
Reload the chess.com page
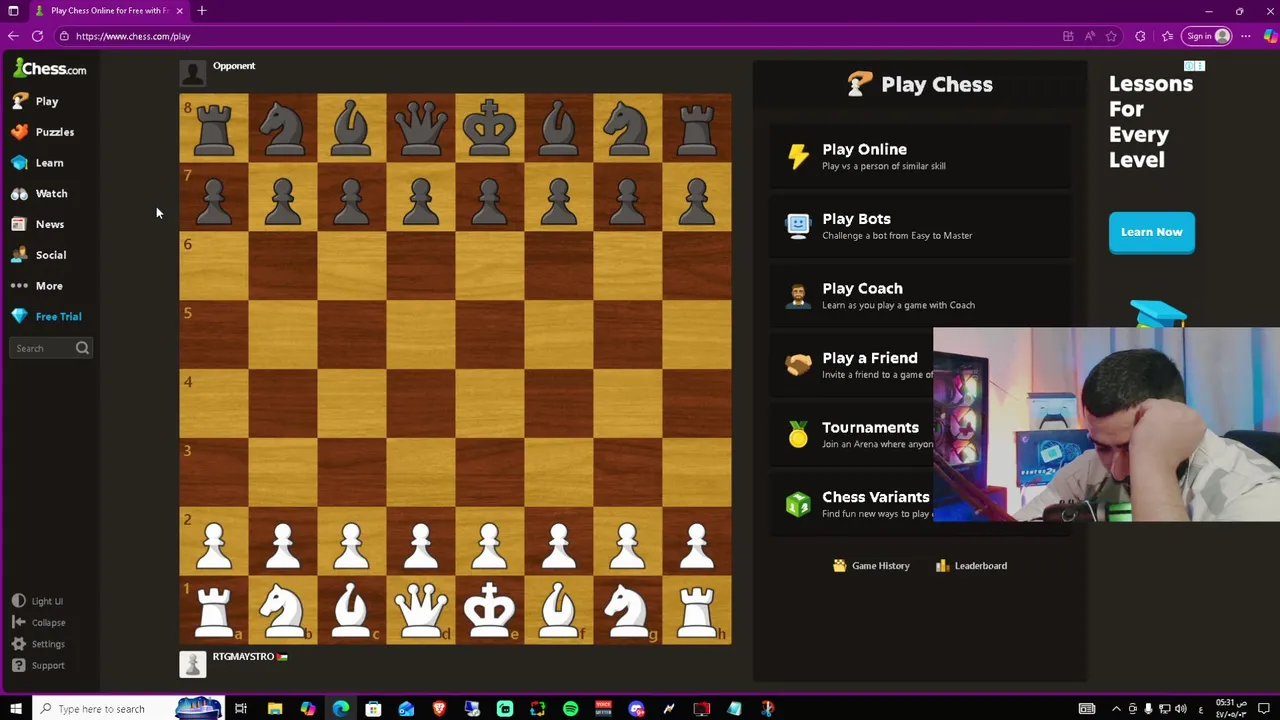pyautogui.click(x=37, y=36)
